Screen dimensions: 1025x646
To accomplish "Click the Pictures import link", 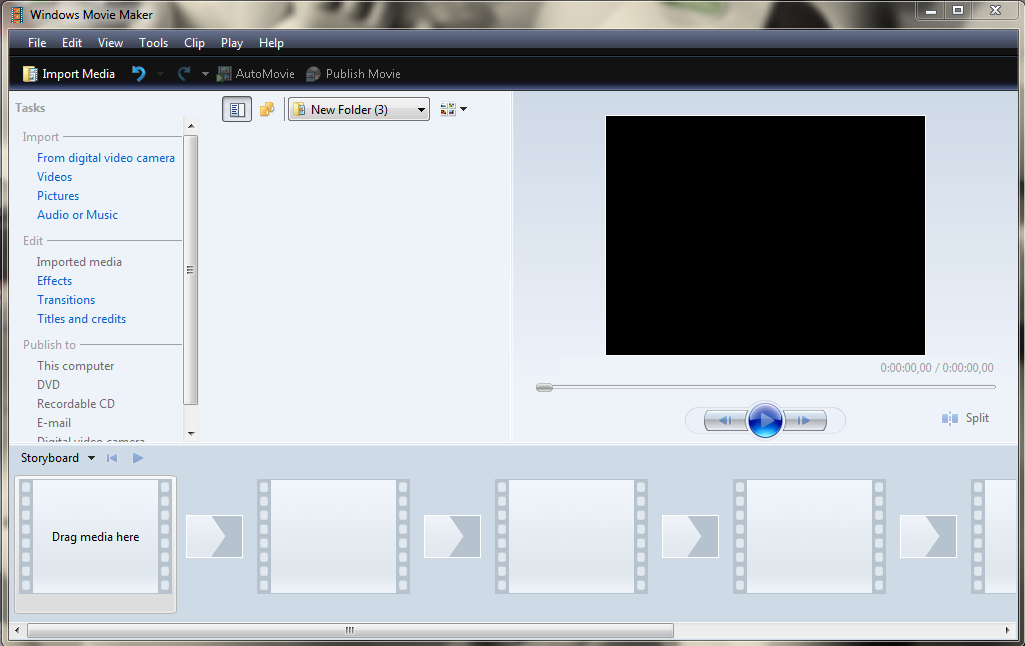I will [x=58, y=196].
